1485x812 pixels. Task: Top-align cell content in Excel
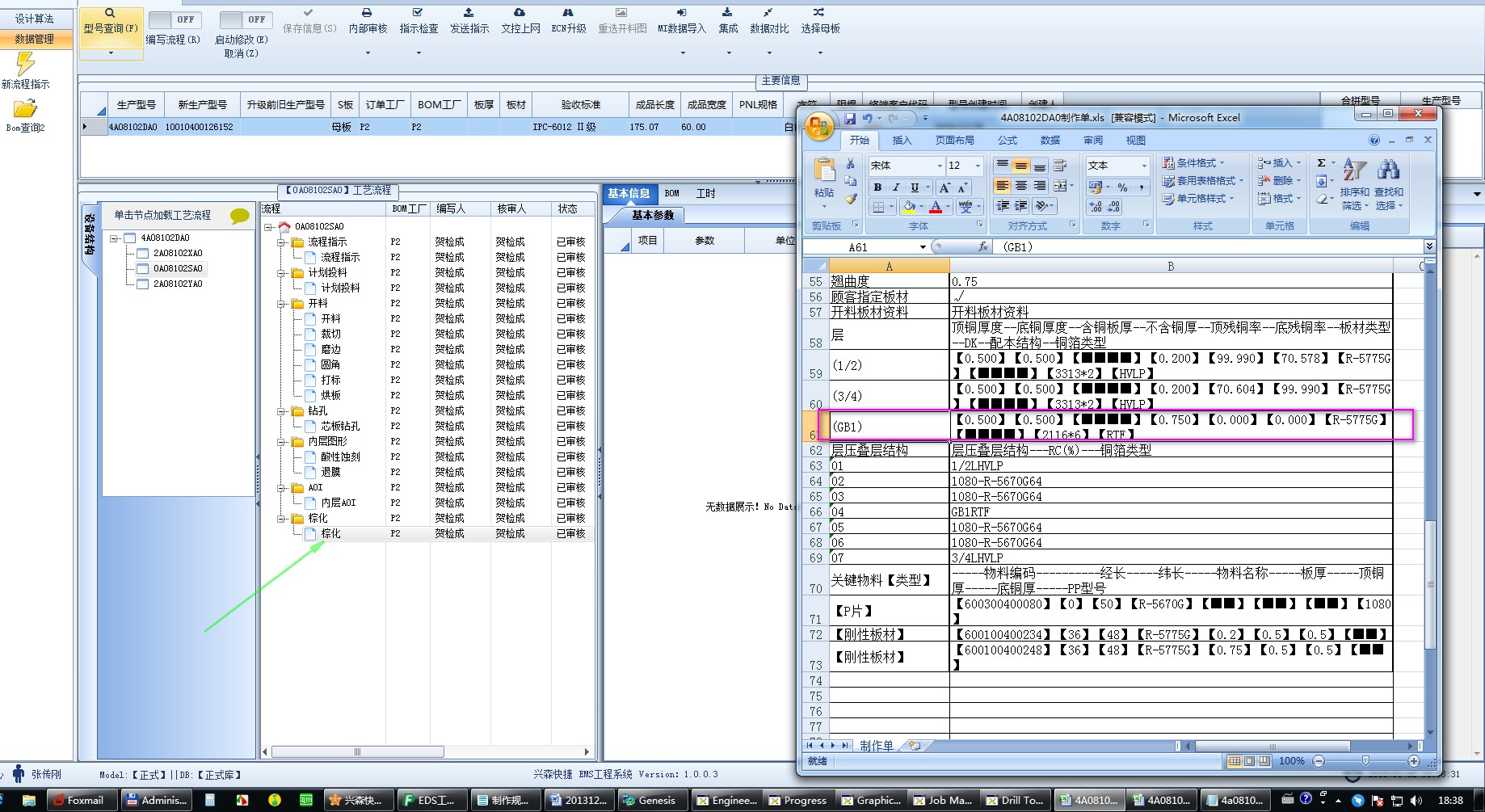click(1003, 166)
